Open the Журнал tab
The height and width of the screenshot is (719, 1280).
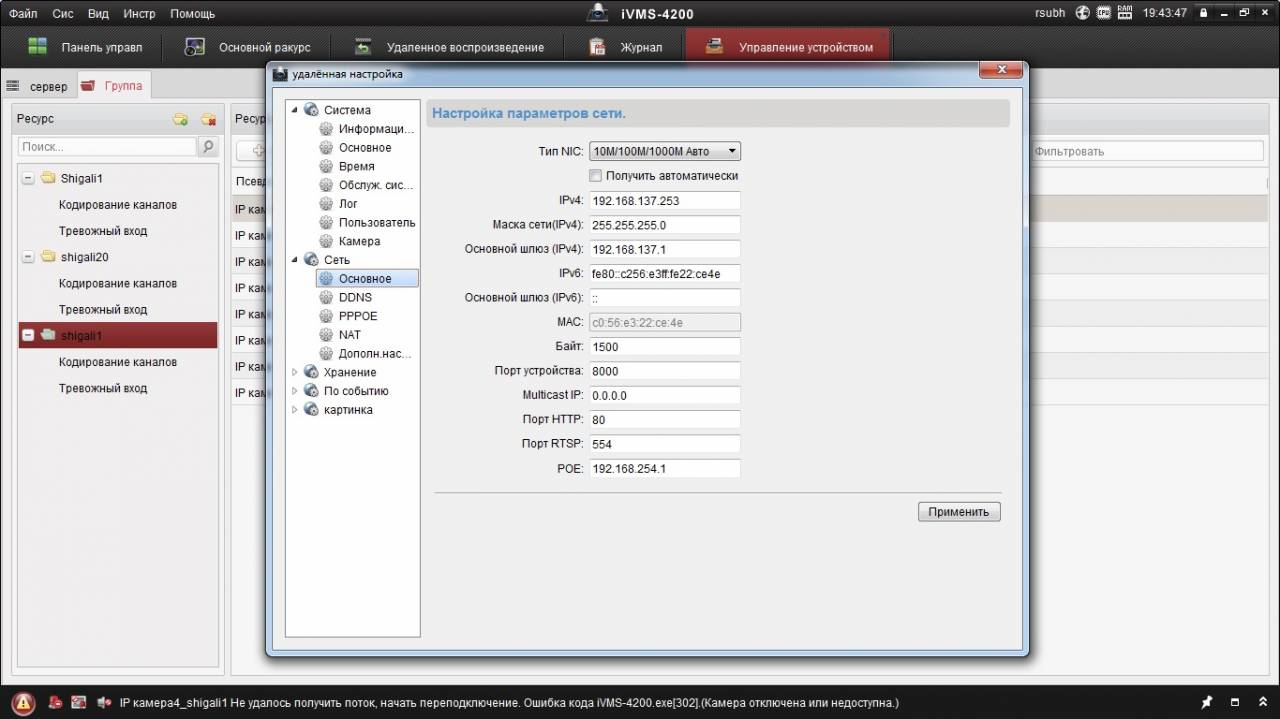(x=625, y=47)
